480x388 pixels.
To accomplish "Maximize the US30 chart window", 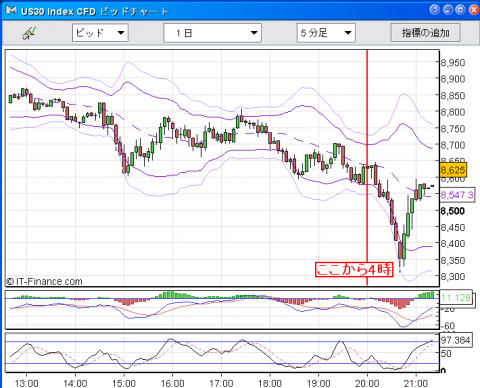I will point(460,10).
